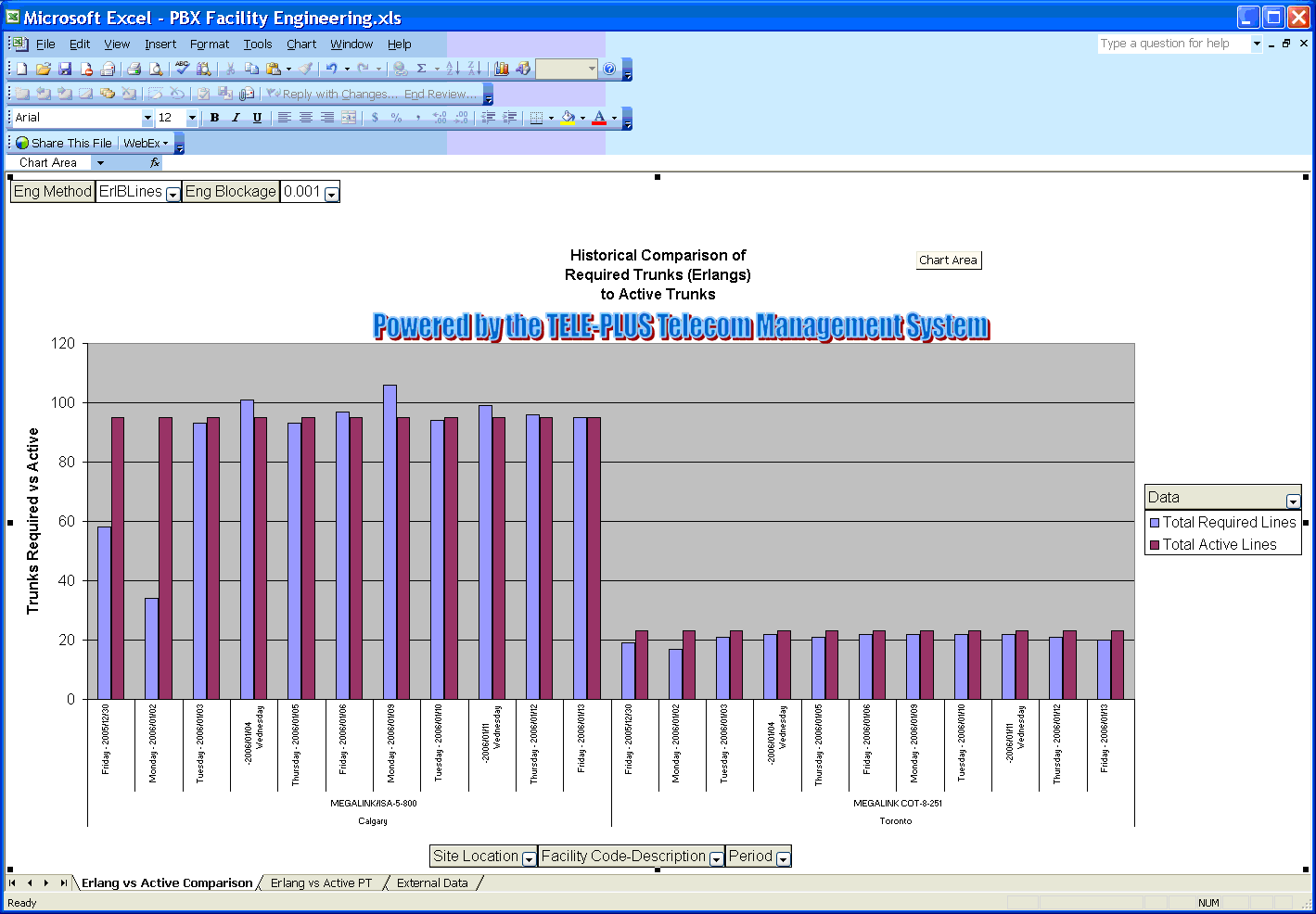Apply Currency style
Viewport: 1316px width, 914px height.
(375, 118)
